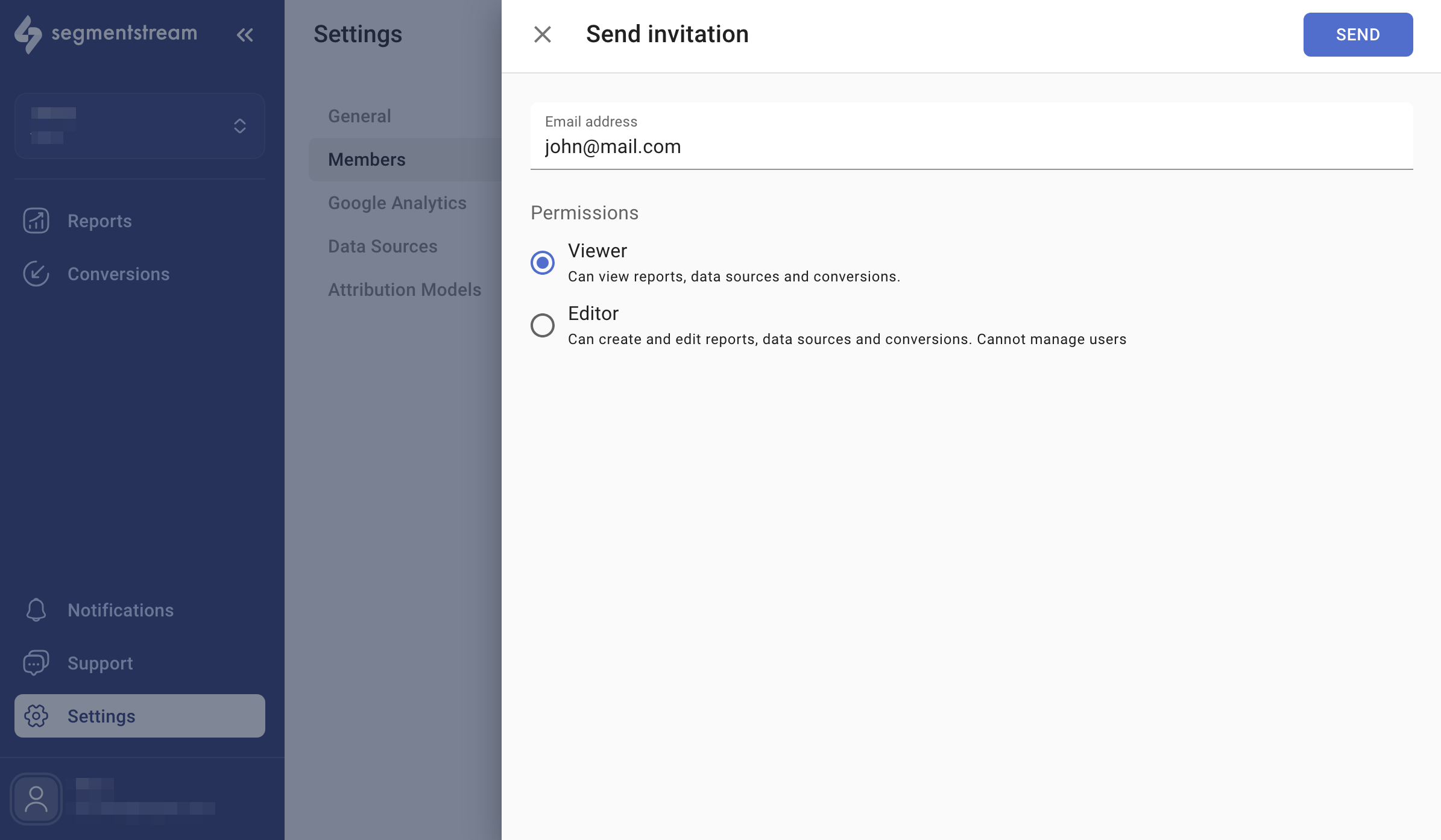The image size is (1441, 840).
Task: Go to Attribution Models settings
Action: [x=404, y=290]
